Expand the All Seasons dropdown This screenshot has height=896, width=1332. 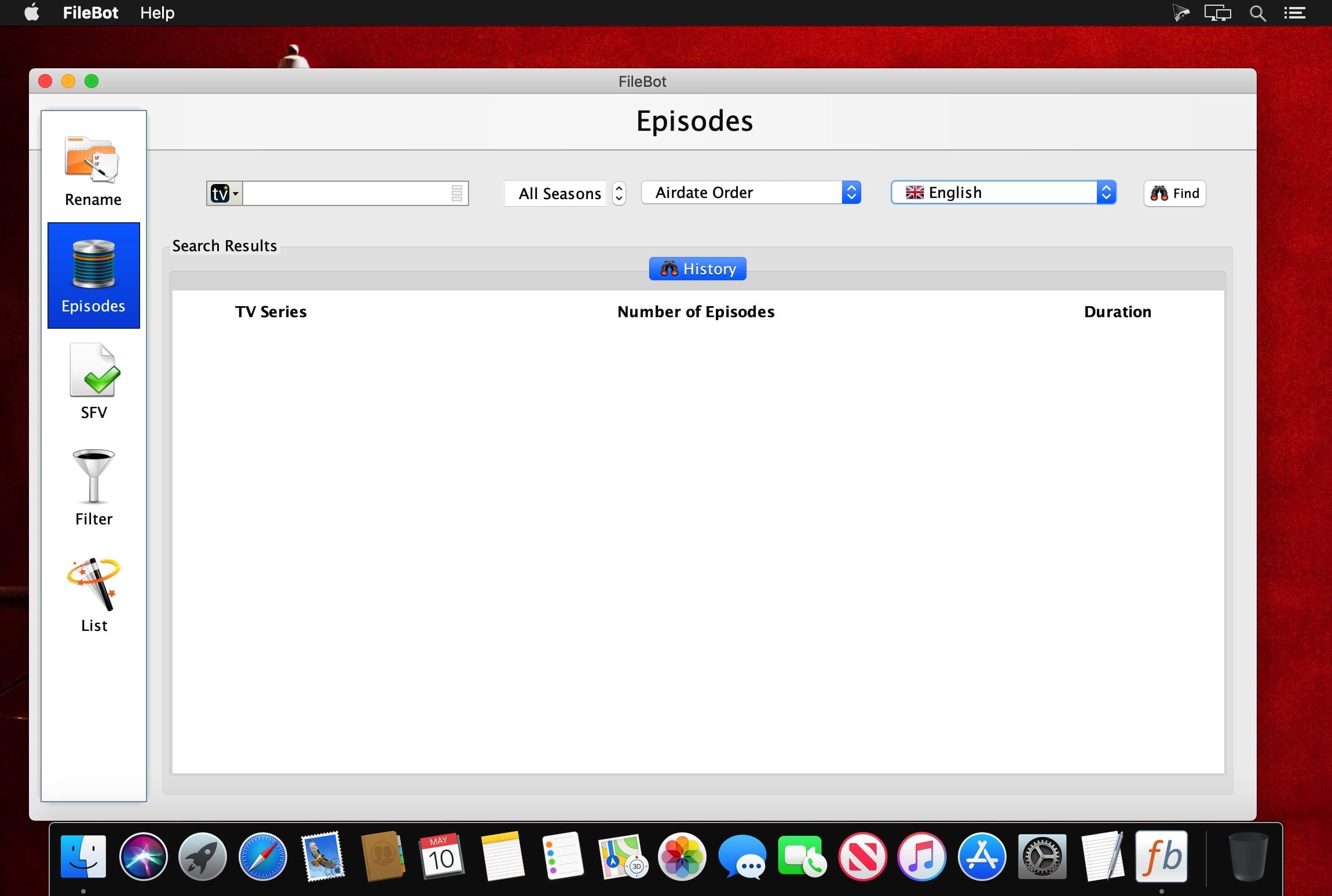620,193
